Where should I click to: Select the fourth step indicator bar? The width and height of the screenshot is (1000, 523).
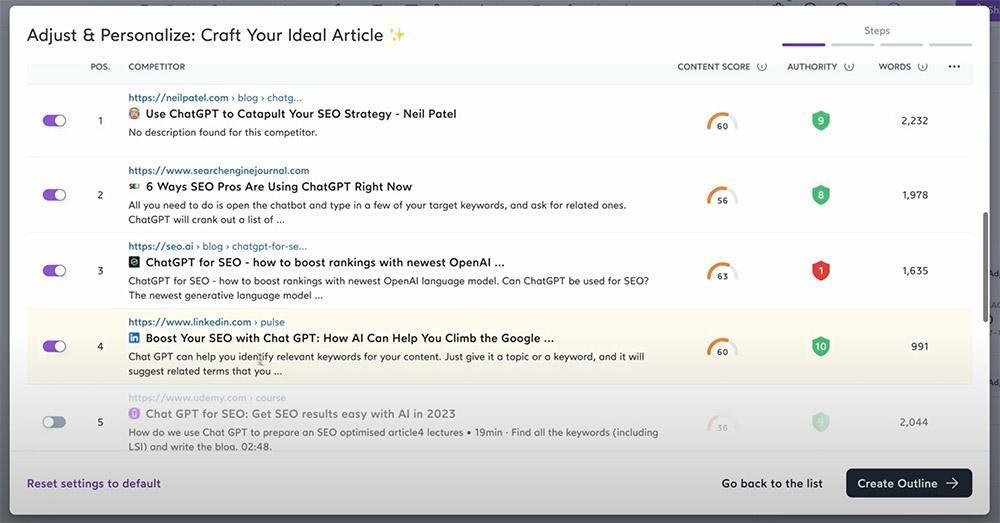950,45
